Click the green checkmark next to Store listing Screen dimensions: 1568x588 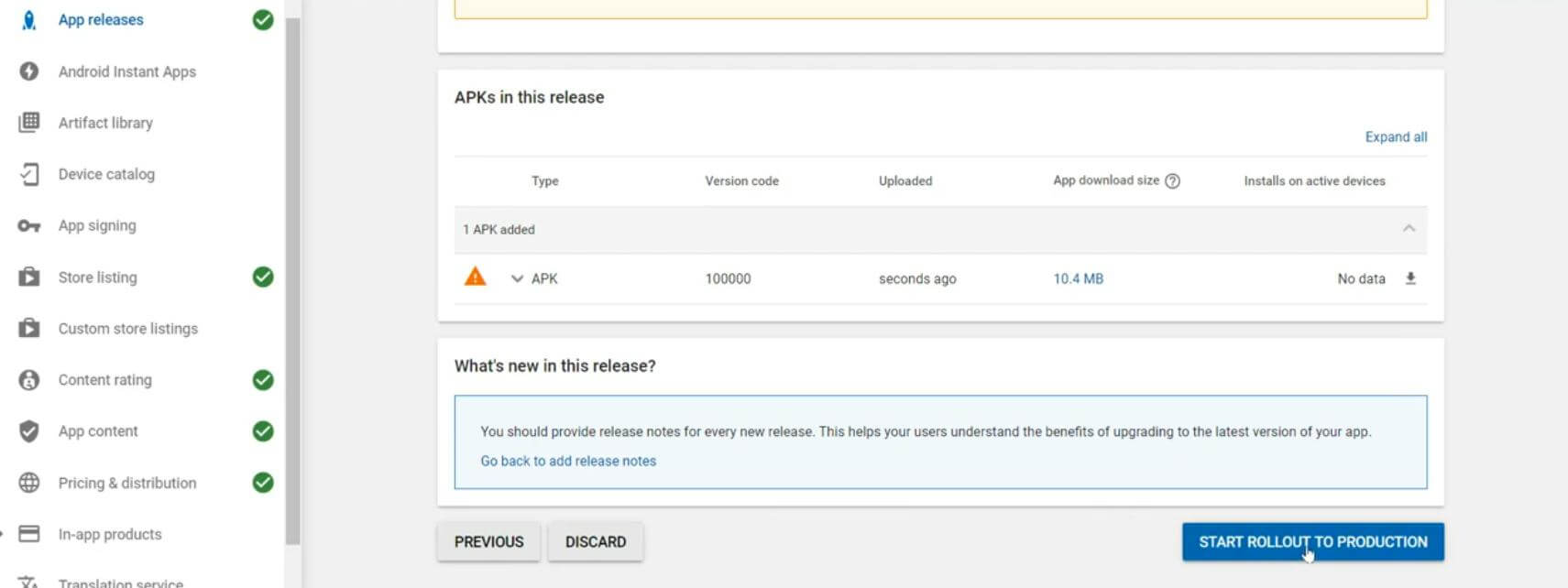pos(263,277)
